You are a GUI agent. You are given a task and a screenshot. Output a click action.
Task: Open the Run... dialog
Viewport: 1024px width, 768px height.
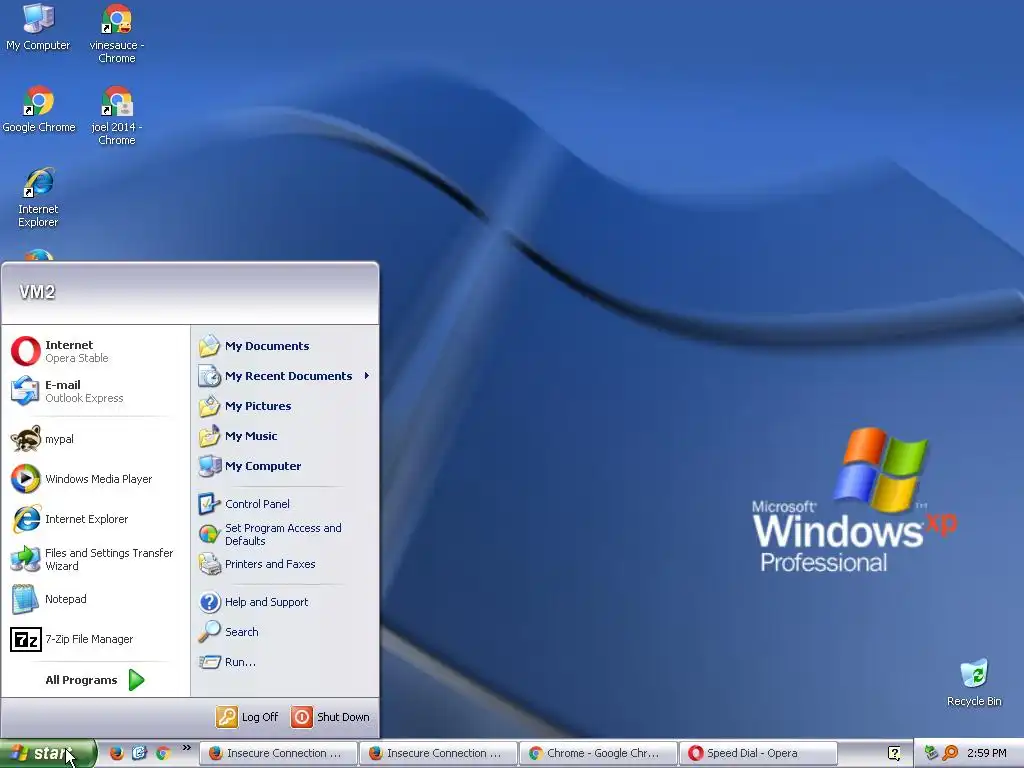[x=285, y=662]
